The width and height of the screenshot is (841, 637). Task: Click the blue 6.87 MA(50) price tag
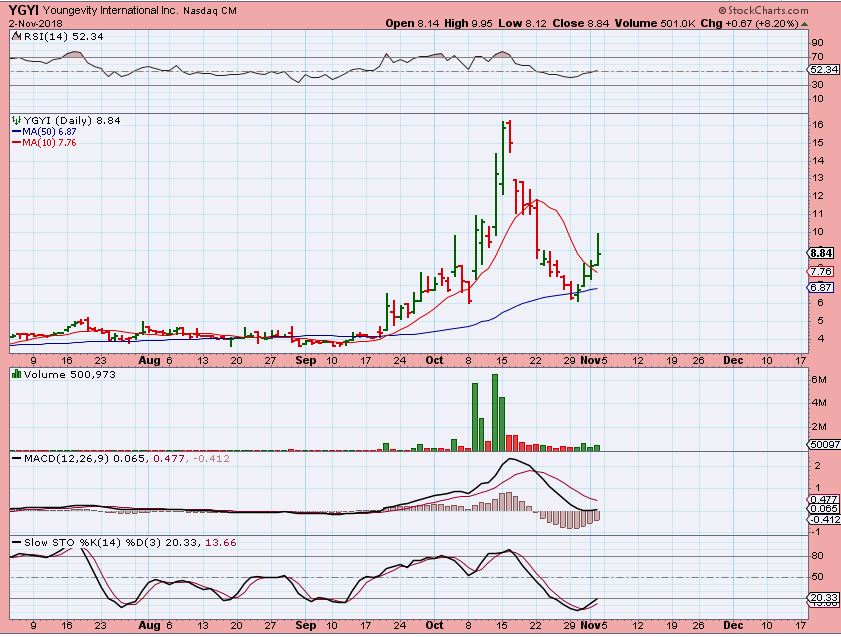click(x=822, y=287)
